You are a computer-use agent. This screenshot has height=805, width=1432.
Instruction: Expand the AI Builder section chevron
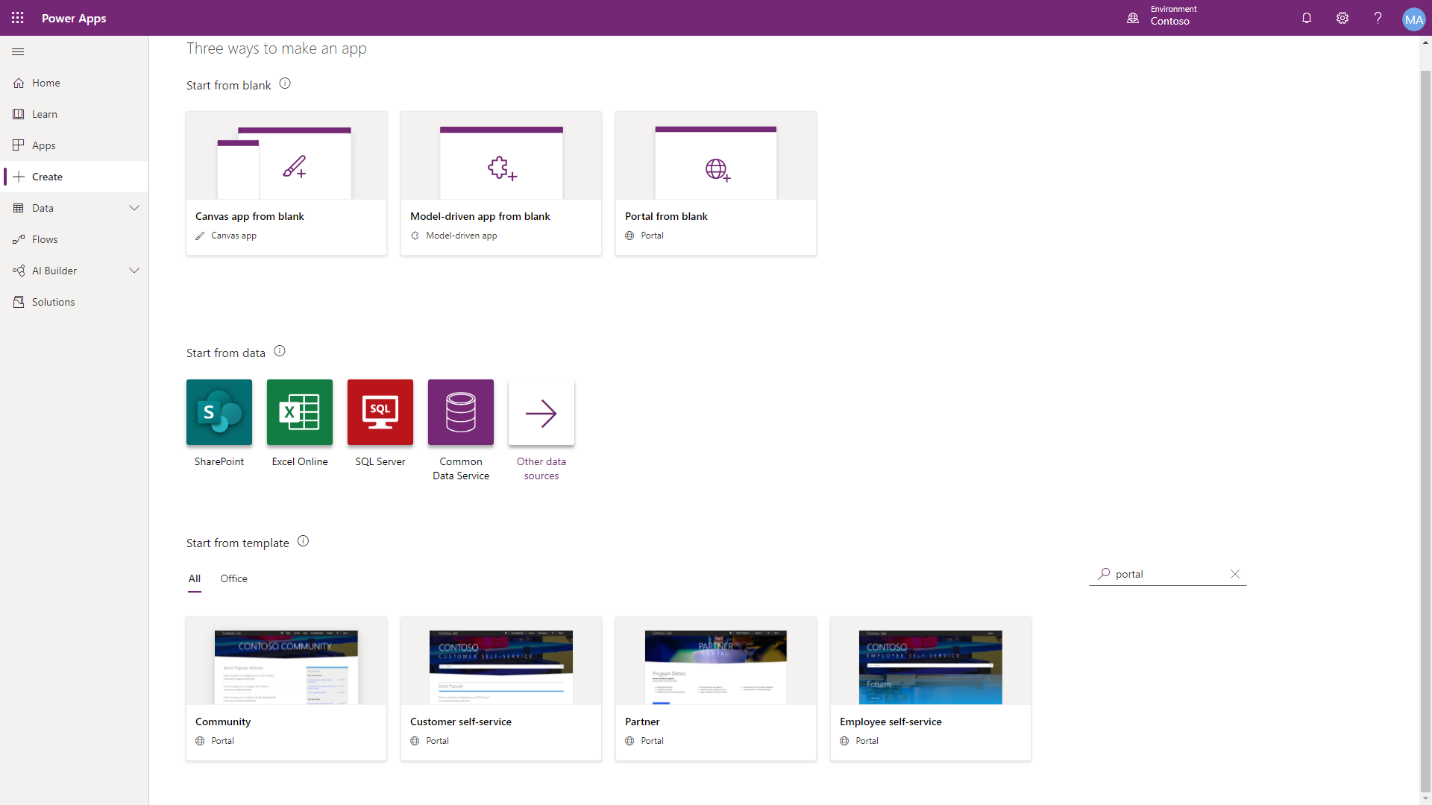coord(134,270)
